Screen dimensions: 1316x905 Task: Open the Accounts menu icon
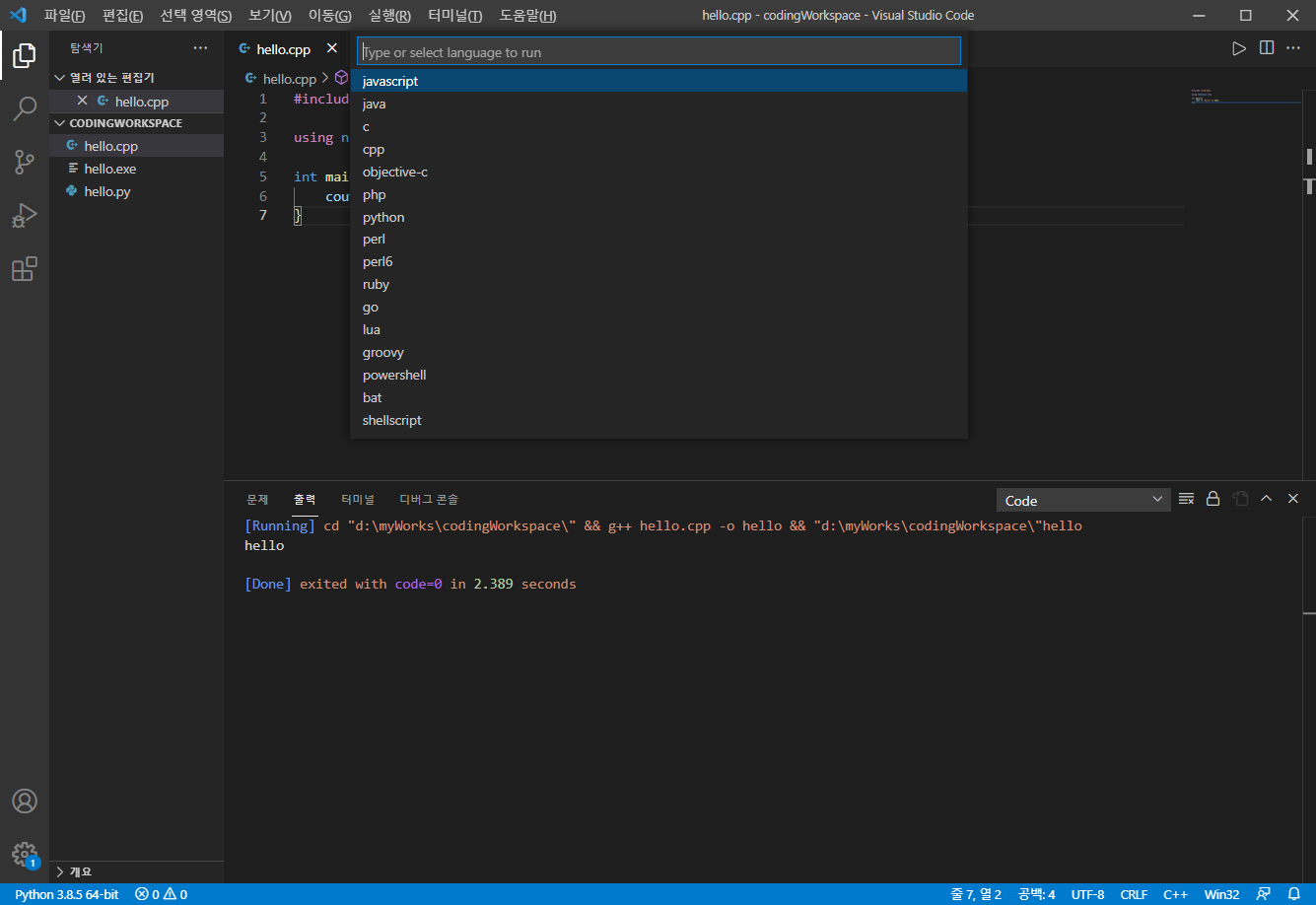click(x=25, y=801)
